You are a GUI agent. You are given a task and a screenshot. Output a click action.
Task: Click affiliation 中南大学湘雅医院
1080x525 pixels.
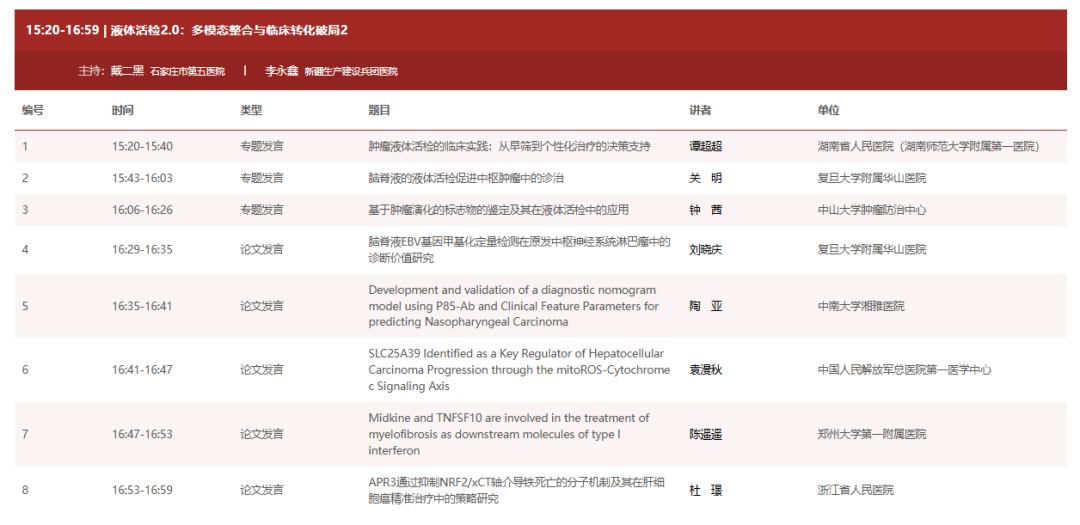point(861,306)
